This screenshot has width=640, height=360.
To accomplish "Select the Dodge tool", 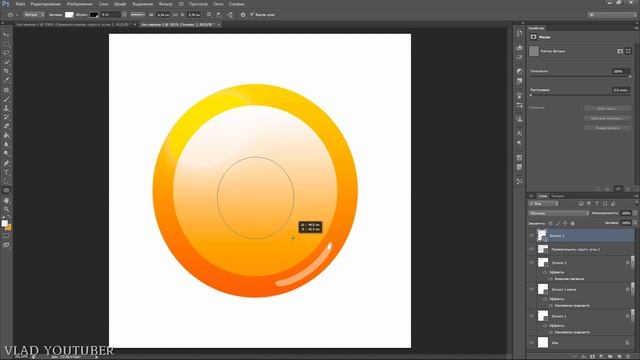I will [6, 153].
